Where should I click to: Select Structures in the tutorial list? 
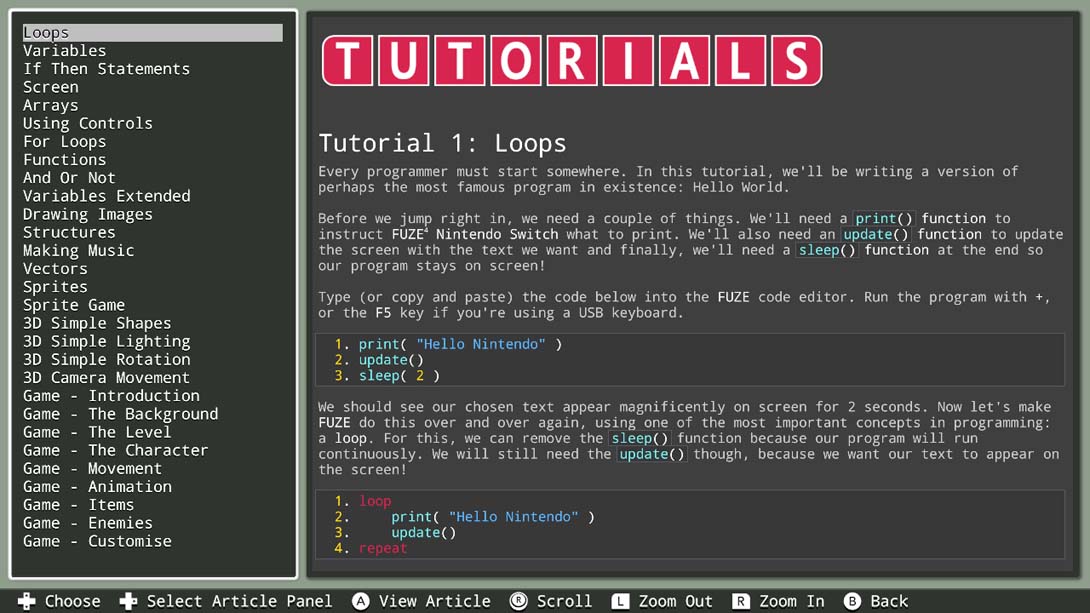(x=69, y=232)
